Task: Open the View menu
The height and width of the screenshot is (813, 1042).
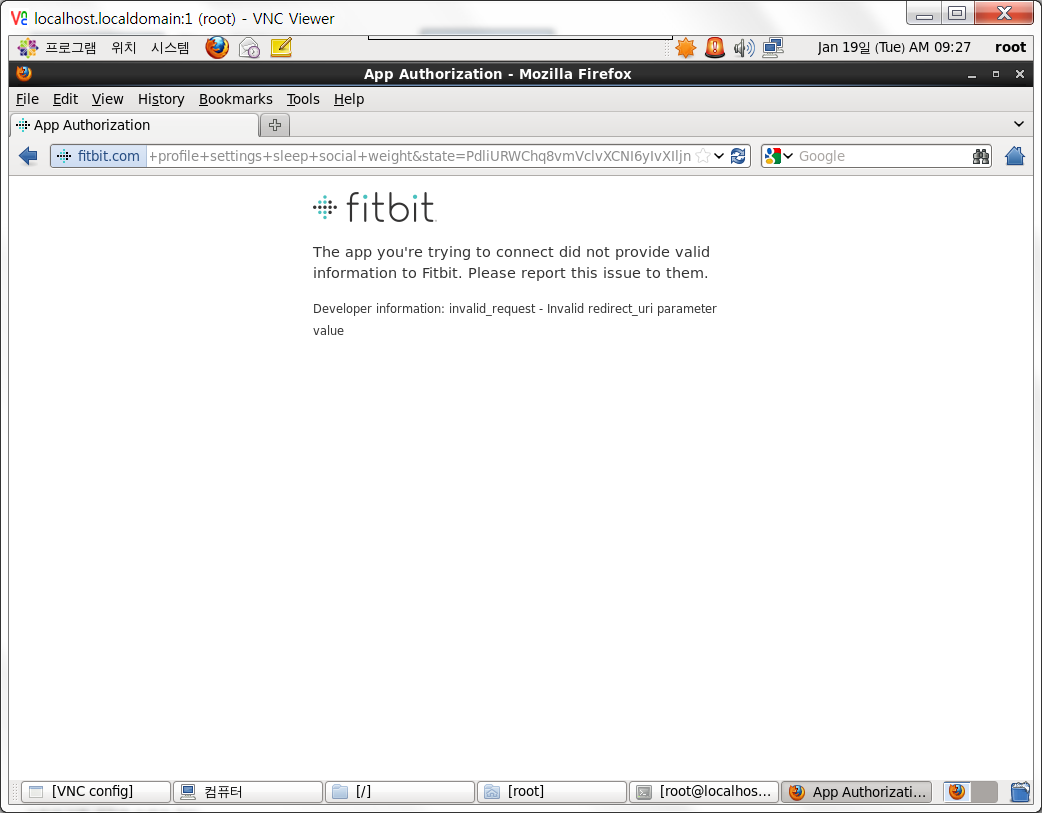Action: coord(108,99)
